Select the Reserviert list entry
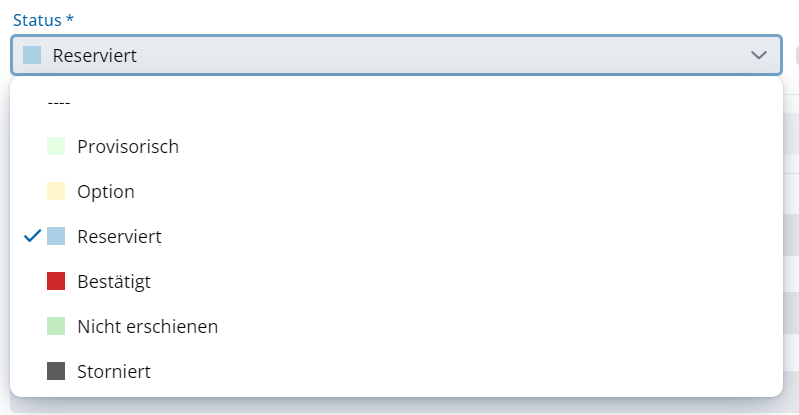The image size is (799, 415). pyautogui.click(x=119, y=236)
